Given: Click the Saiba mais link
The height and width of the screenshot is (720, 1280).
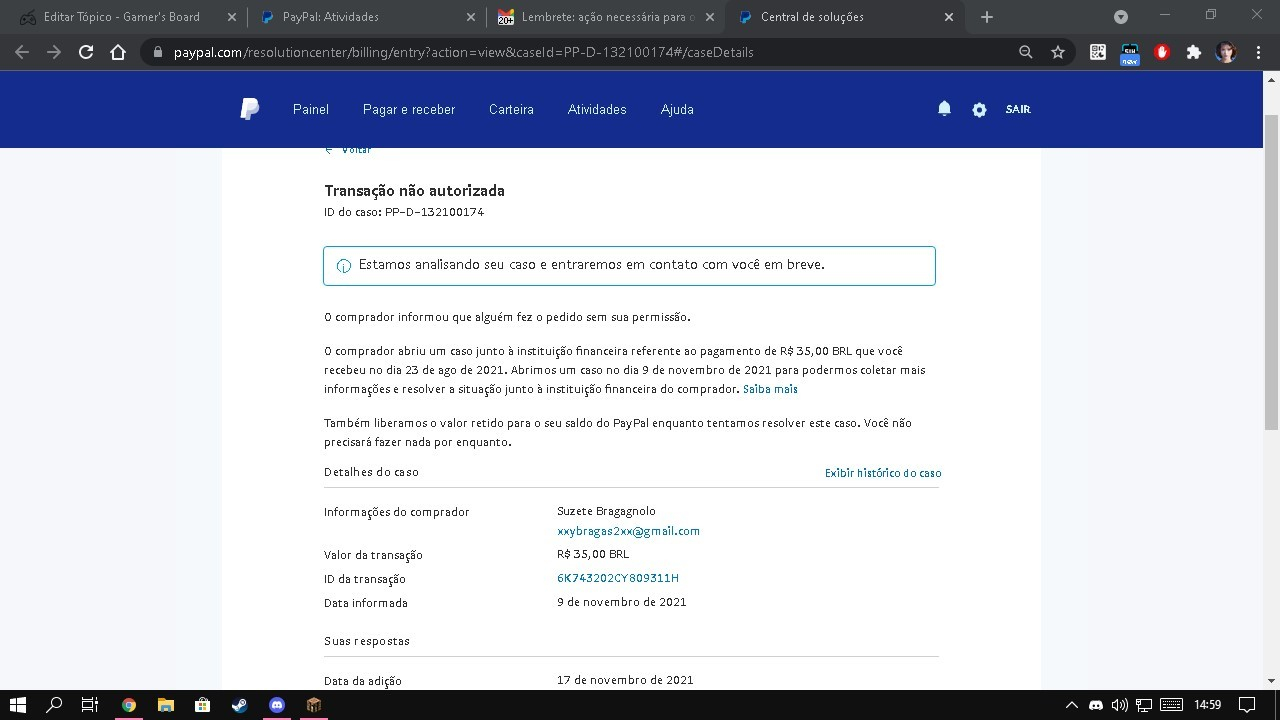Looking at the screenshot, I should click(770, 389).
